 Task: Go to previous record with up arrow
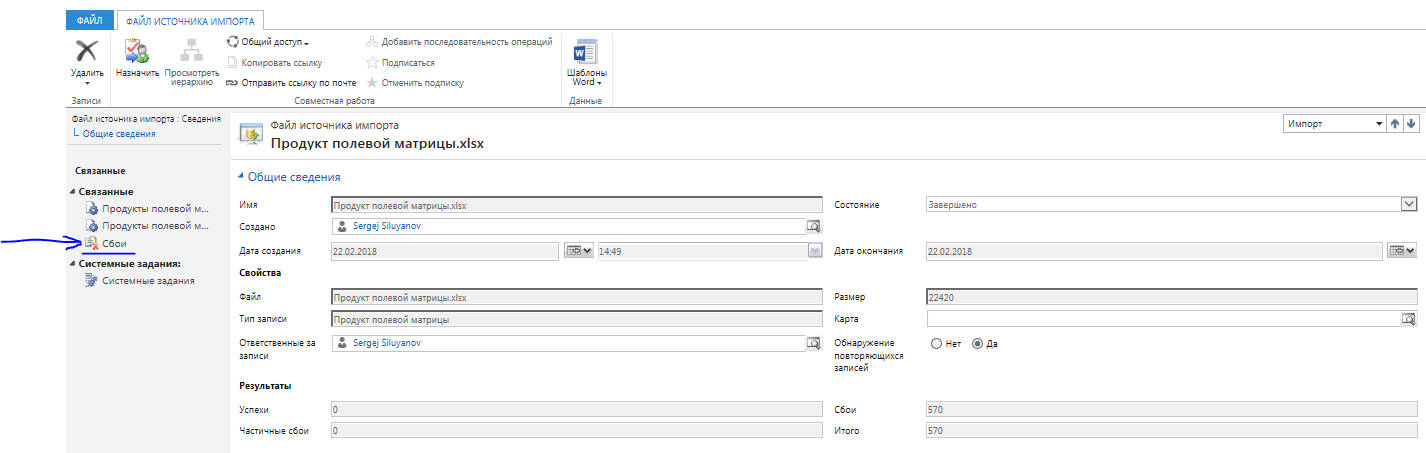1395,124
